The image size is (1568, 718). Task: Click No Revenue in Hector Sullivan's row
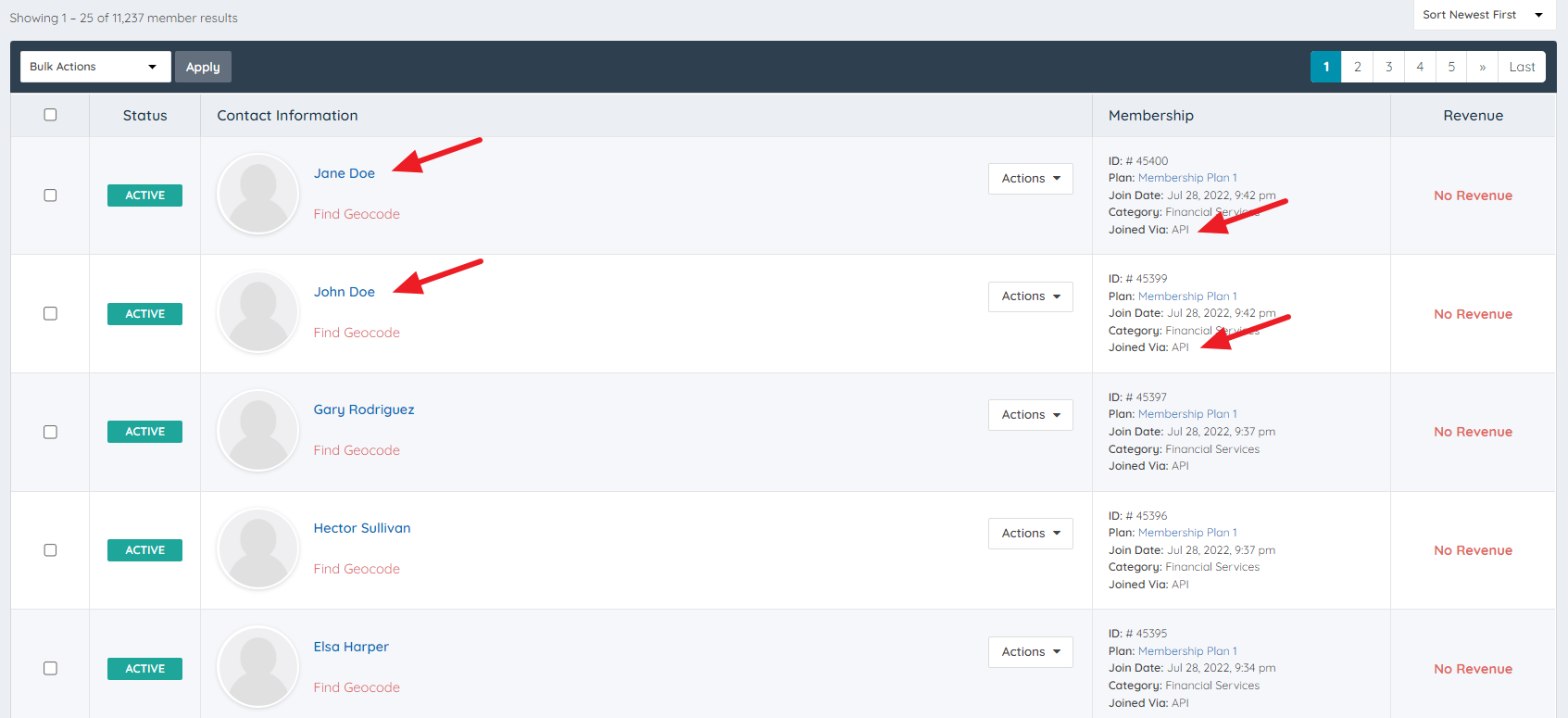coord(1473,550)
